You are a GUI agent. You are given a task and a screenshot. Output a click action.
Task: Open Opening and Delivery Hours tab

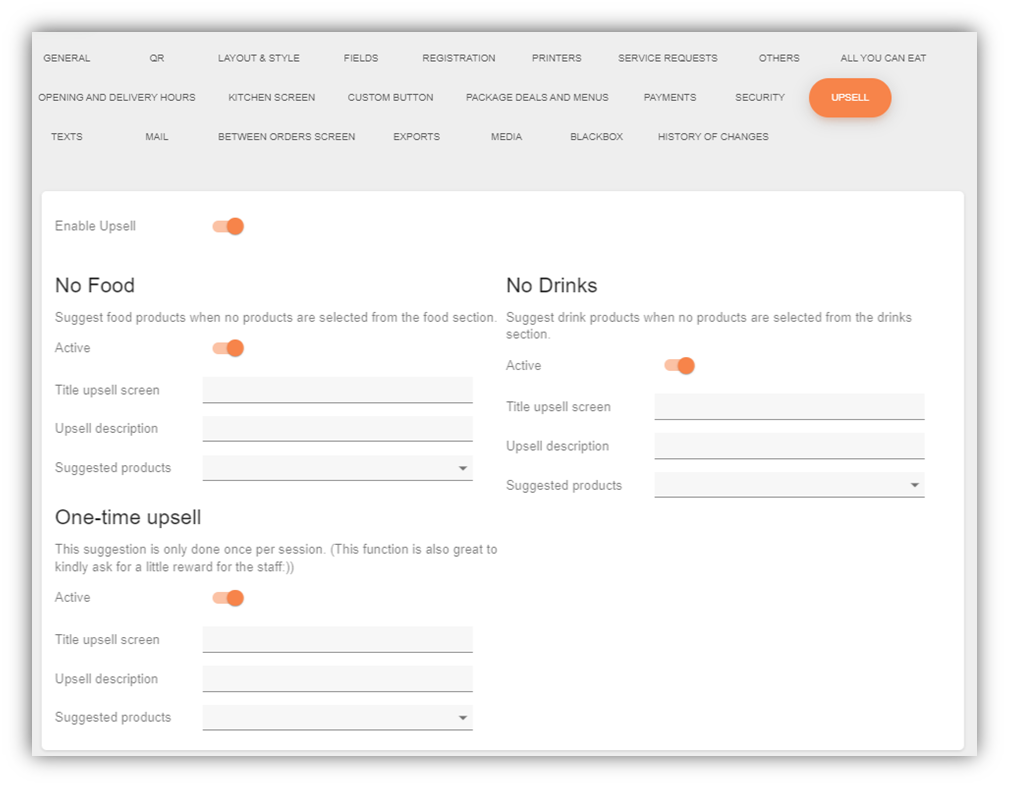pyautogui.click(x=116, y=97)
